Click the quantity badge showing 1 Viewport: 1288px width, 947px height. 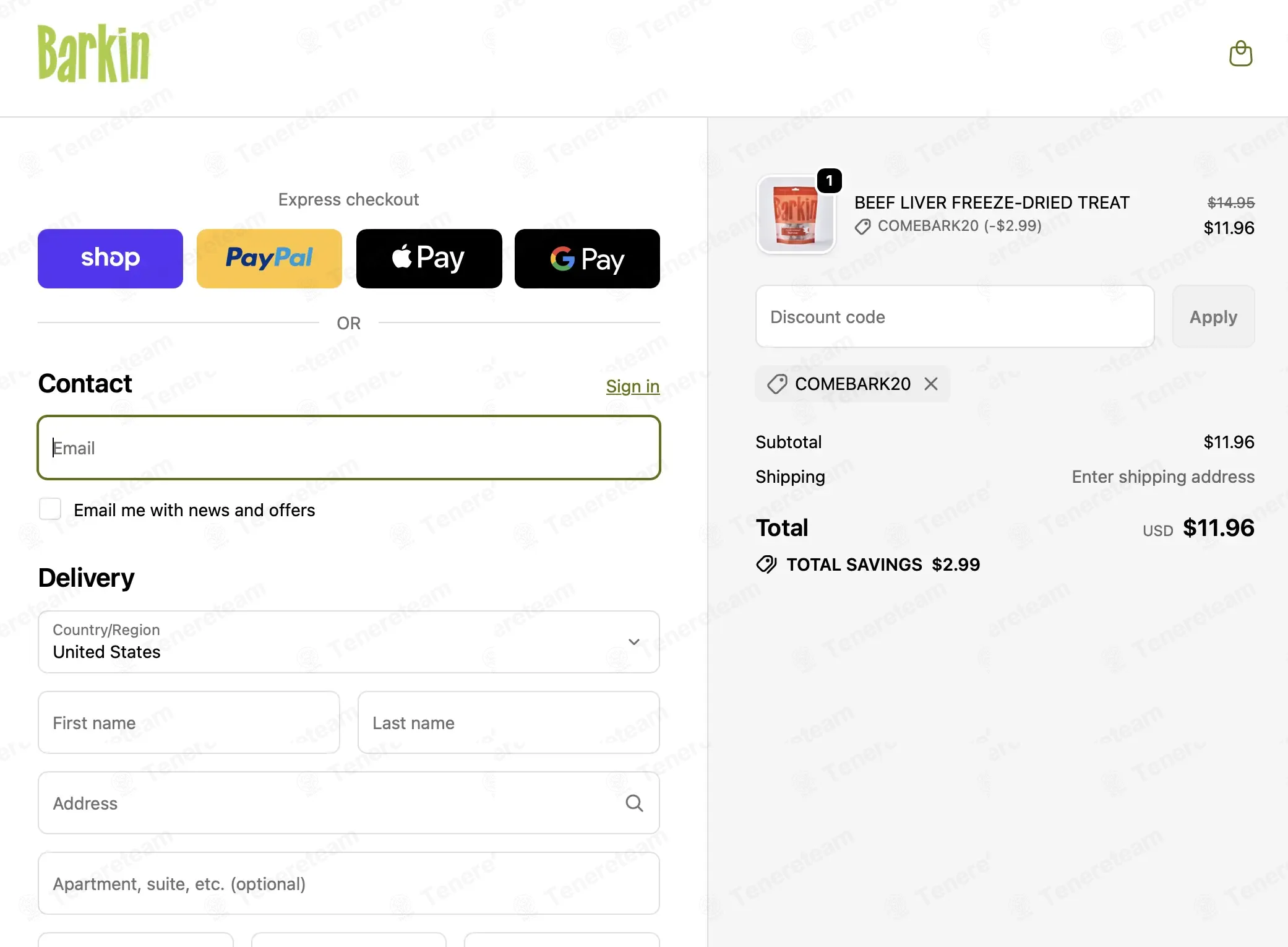(x=829, y=181)
